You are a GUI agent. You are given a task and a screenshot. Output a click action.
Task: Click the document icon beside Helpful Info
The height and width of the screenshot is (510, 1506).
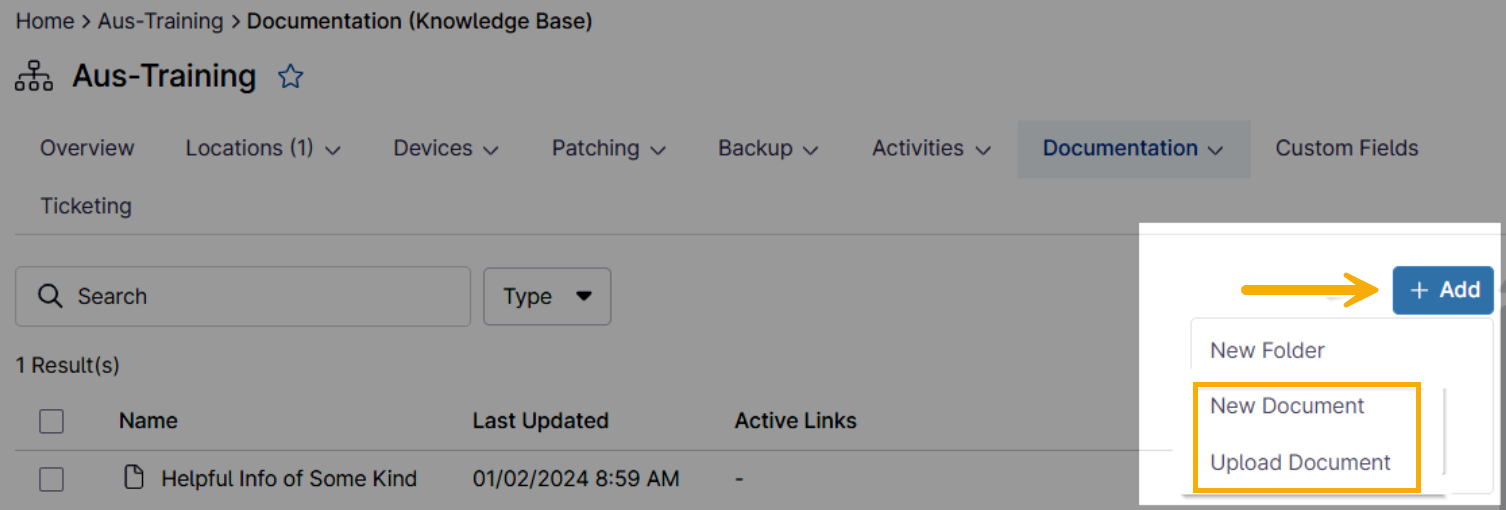[x=133, y=478]
